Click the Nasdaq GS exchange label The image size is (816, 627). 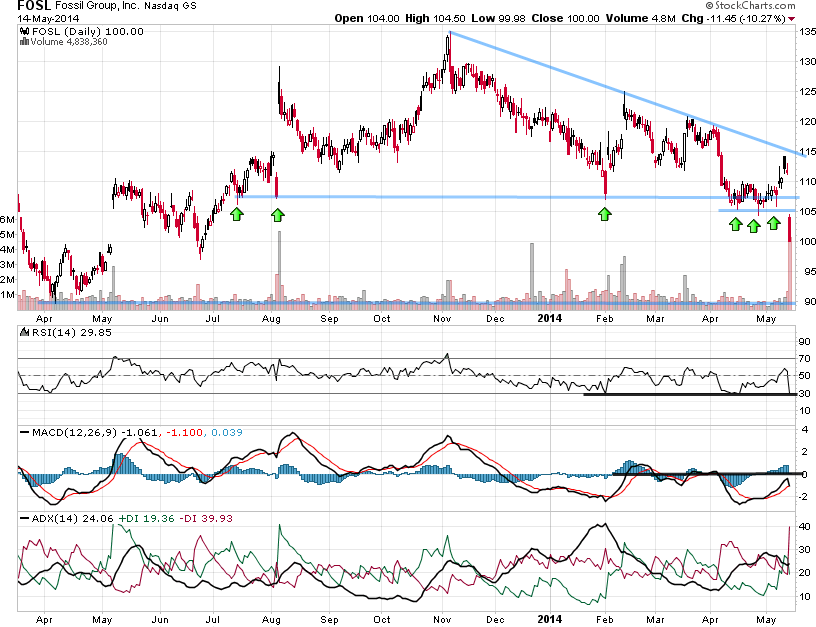click(171, 6)
